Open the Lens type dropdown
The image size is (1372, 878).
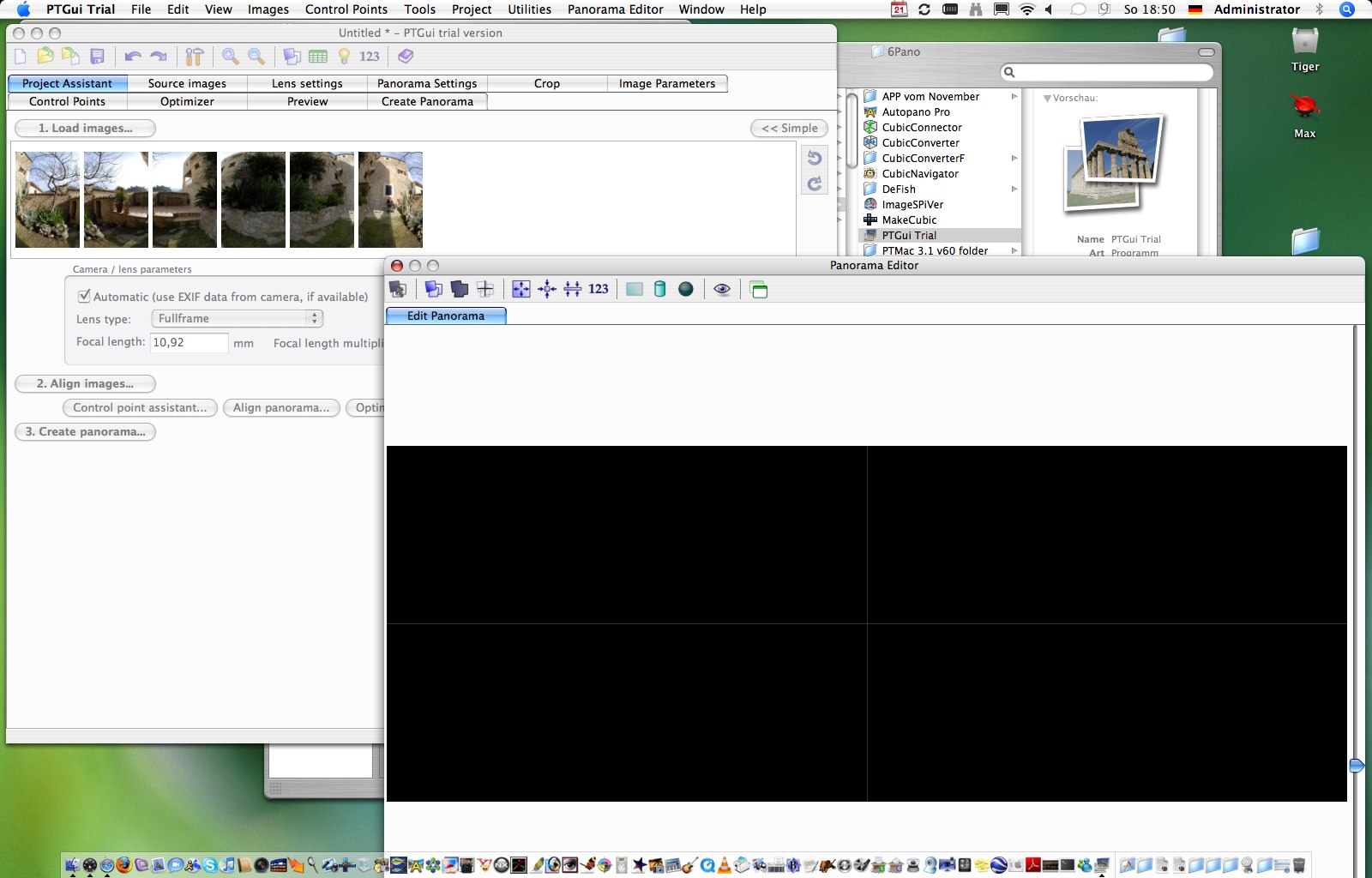(x=237, y=318)
